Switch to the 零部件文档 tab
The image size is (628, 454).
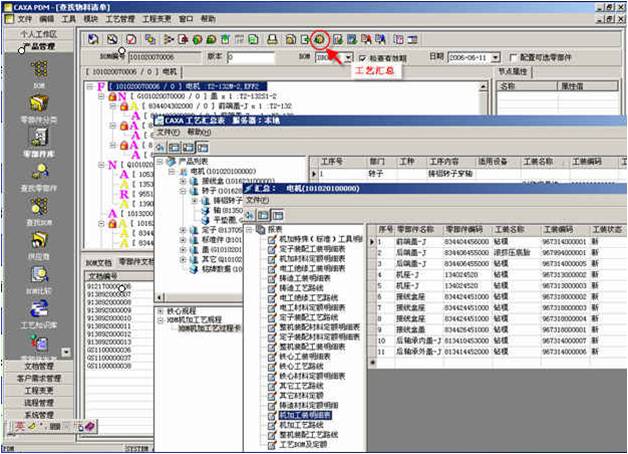pos(135,261)
